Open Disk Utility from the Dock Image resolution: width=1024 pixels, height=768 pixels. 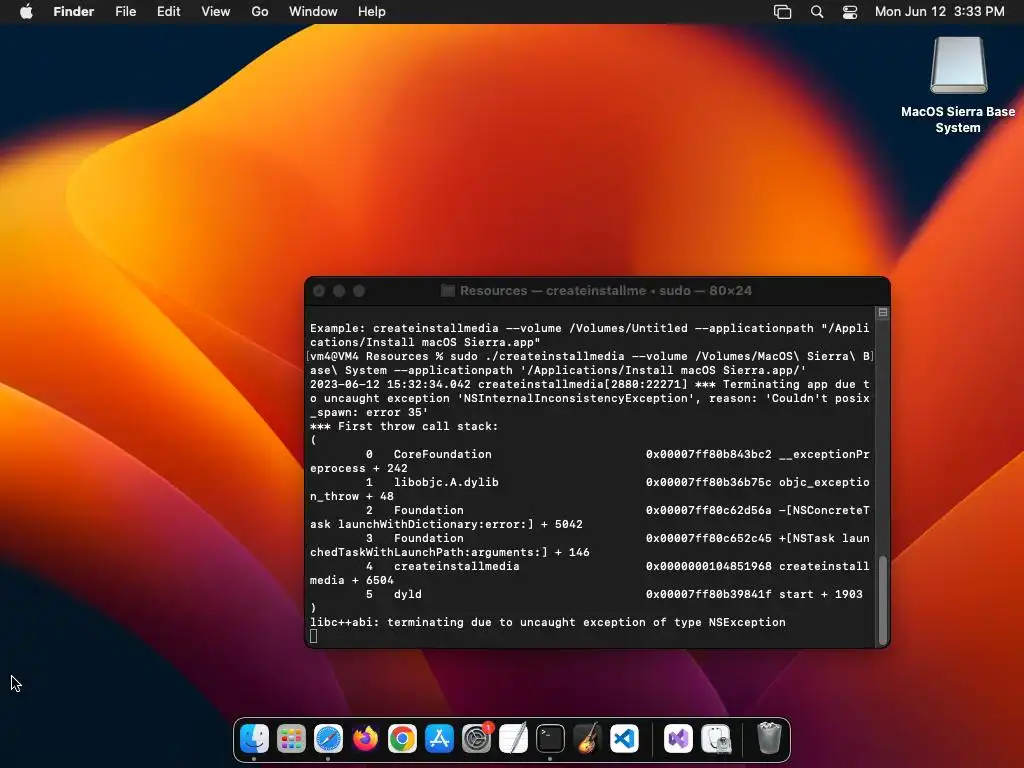pos(716,739)
